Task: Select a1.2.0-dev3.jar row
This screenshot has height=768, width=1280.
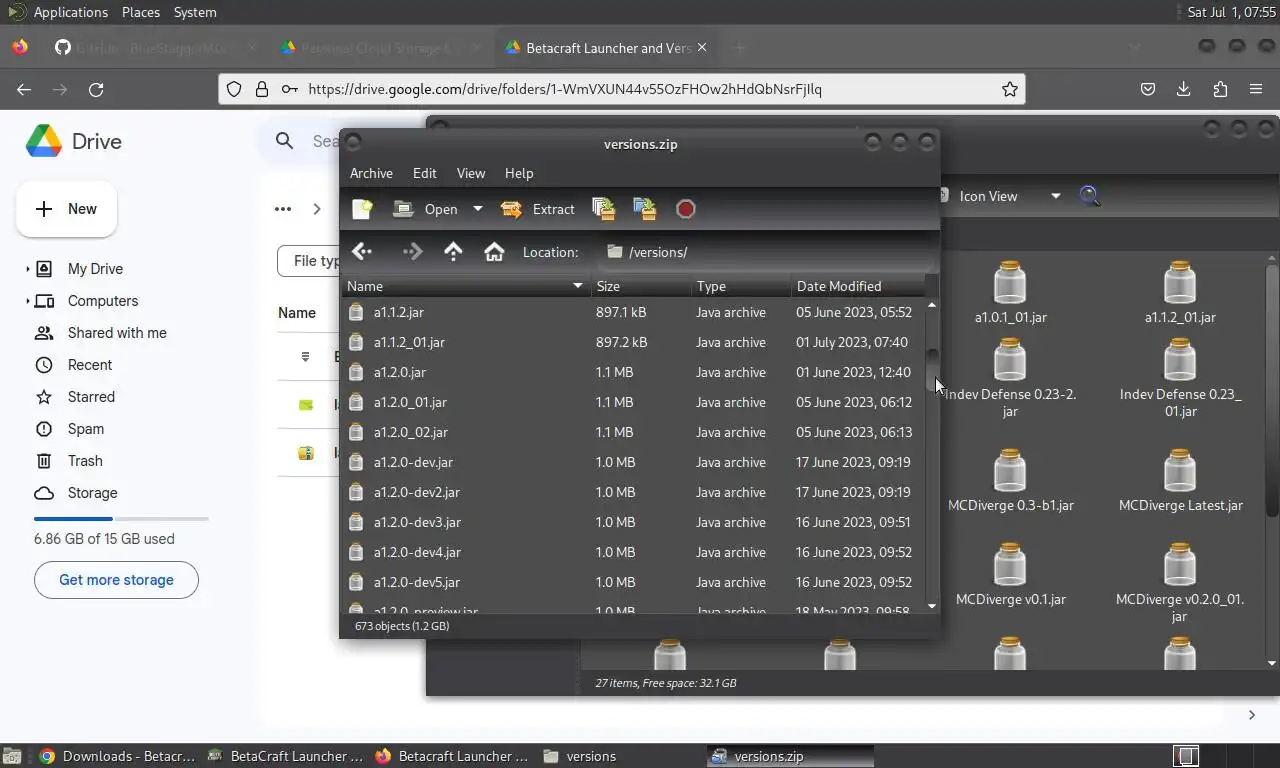Action: [x=633, y=522]
